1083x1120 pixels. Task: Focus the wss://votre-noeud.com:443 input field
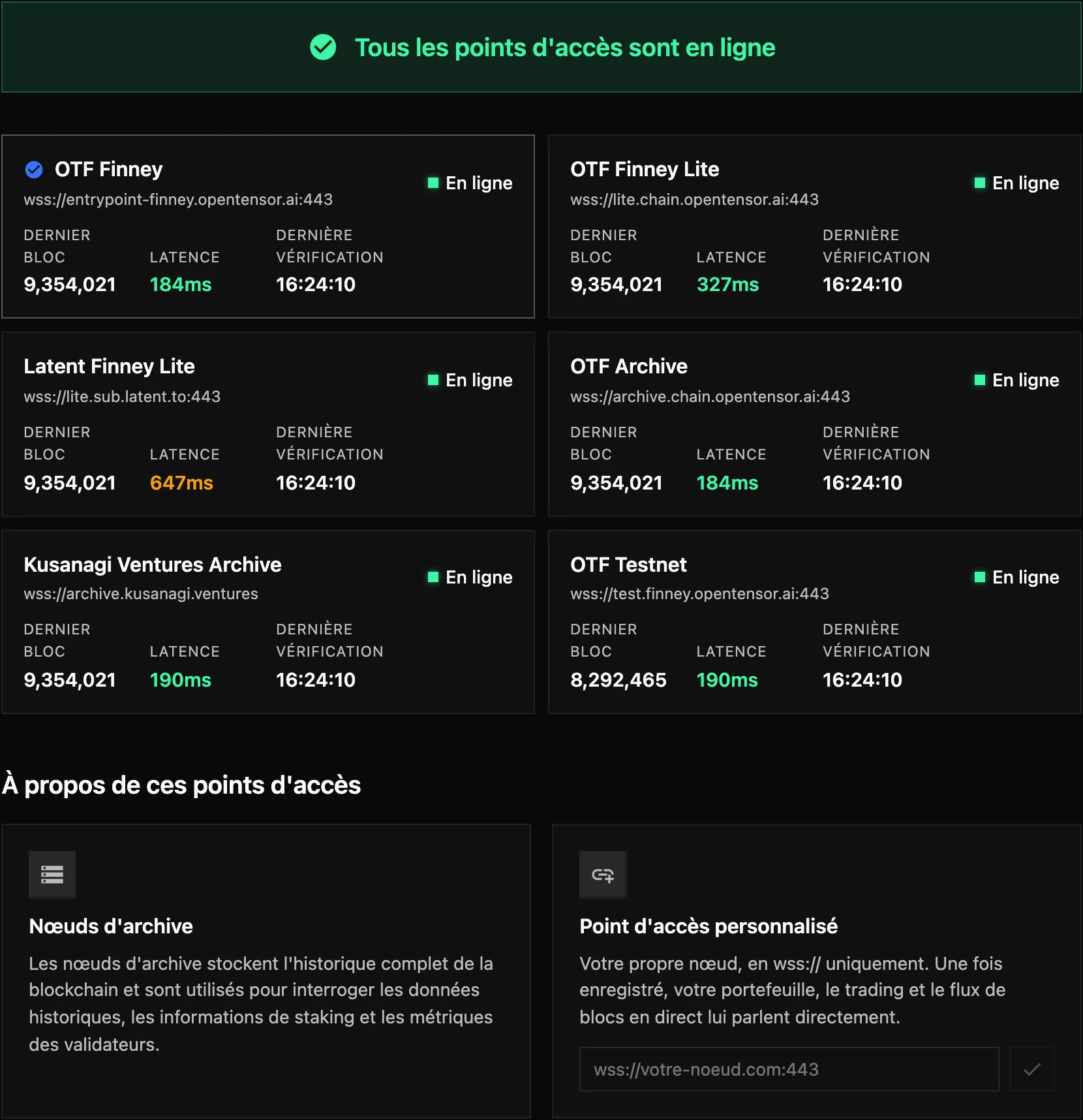coord(789,1069)
